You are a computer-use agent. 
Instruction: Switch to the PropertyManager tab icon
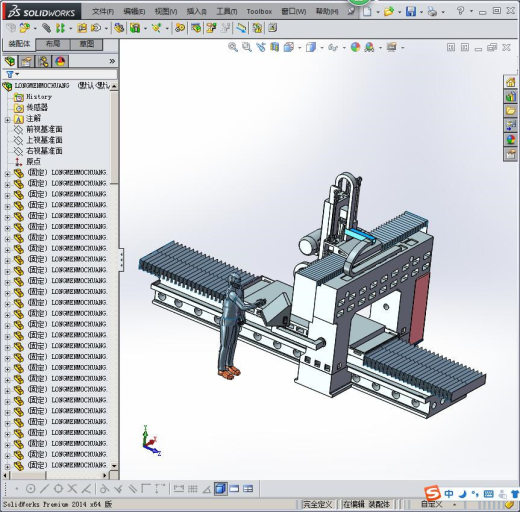[27, 61]
